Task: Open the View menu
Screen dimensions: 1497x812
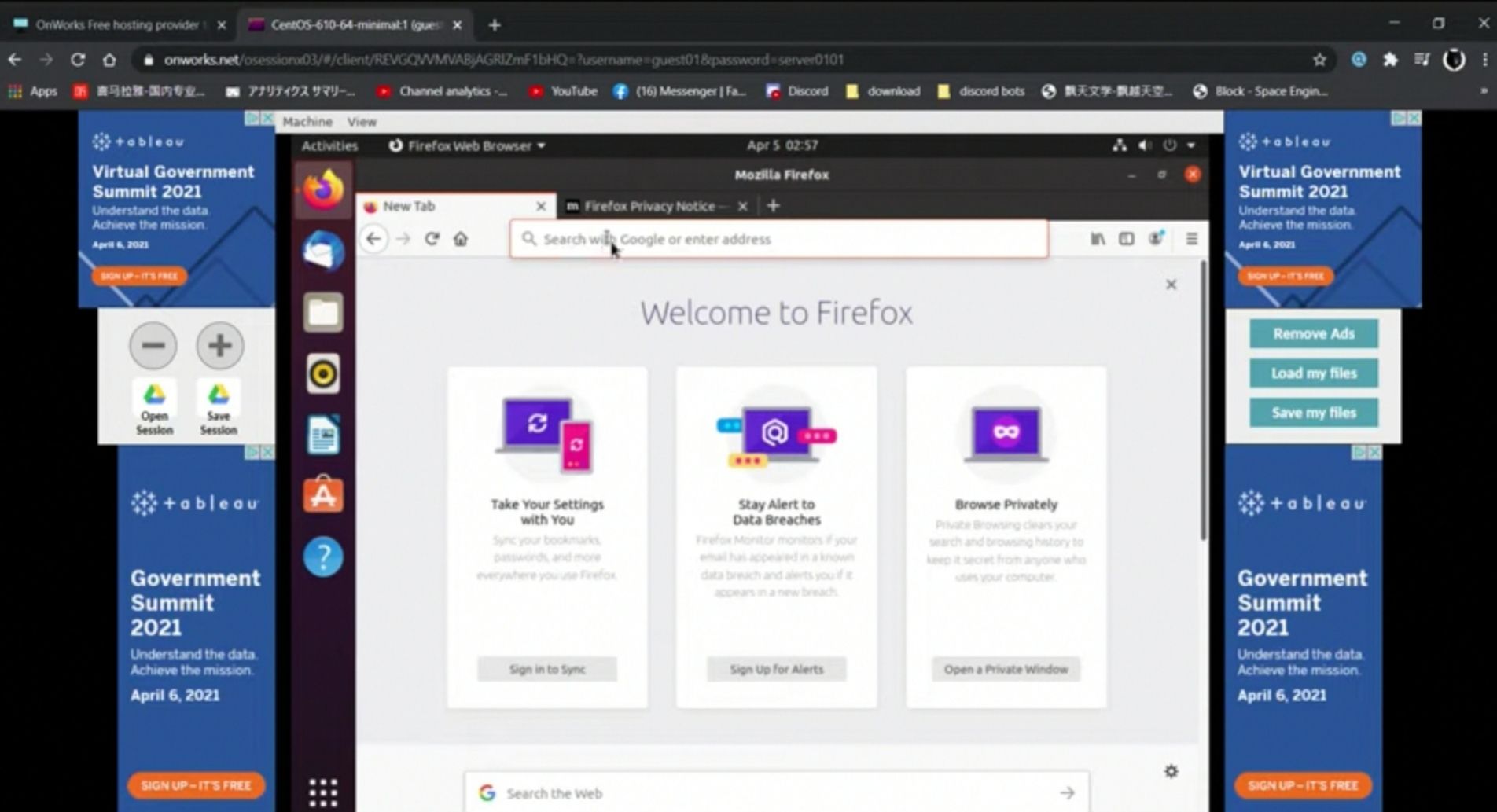Action: (362, 122)
